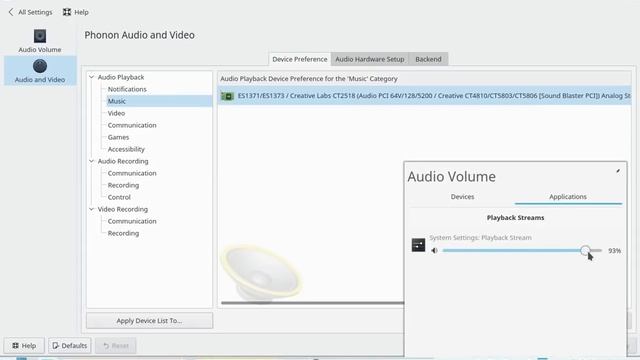Select Notifications under Audio Playback
Viewport: 640px width, 360px height.
click(x=127, y=89)
